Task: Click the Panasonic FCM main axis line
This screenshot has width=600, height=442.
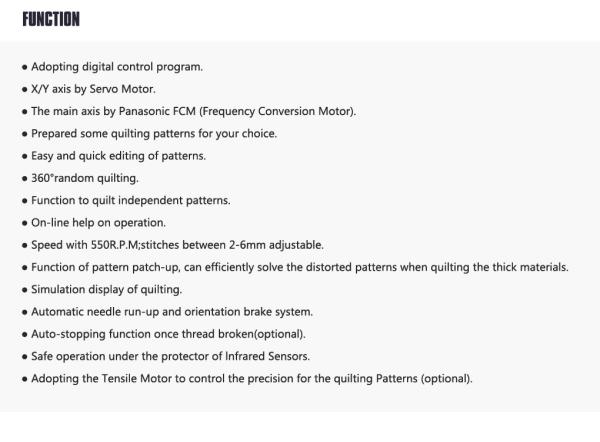Action: [193, 111]
